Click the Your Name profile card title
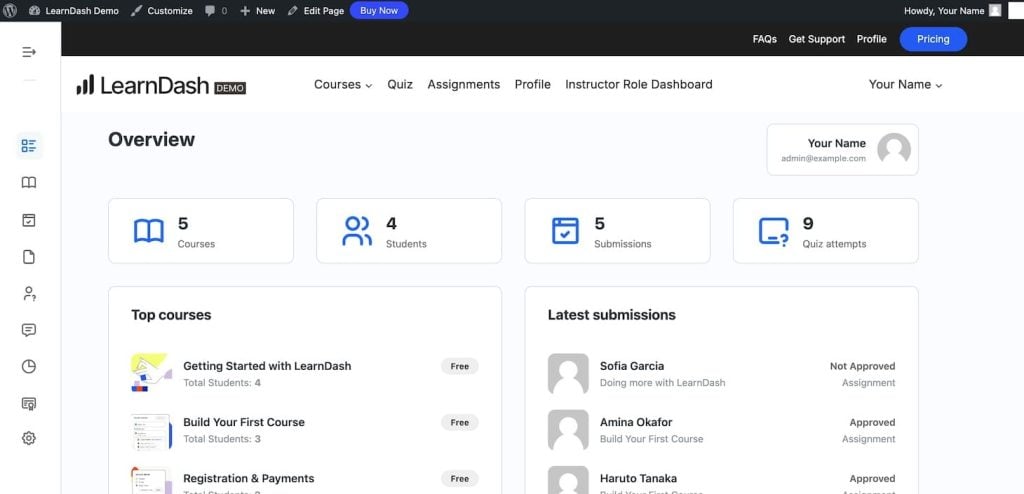 pyautogui.click(x=836, y=143)
